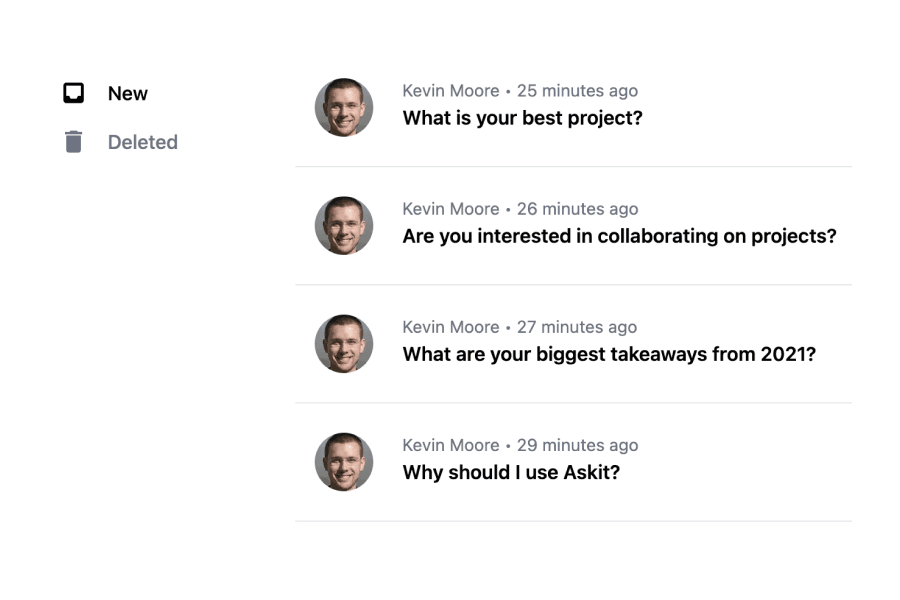Click avatar next to 'Why should I use Askit?'
The width and height of the screenshot is (900, 600).
click(344, 462)
